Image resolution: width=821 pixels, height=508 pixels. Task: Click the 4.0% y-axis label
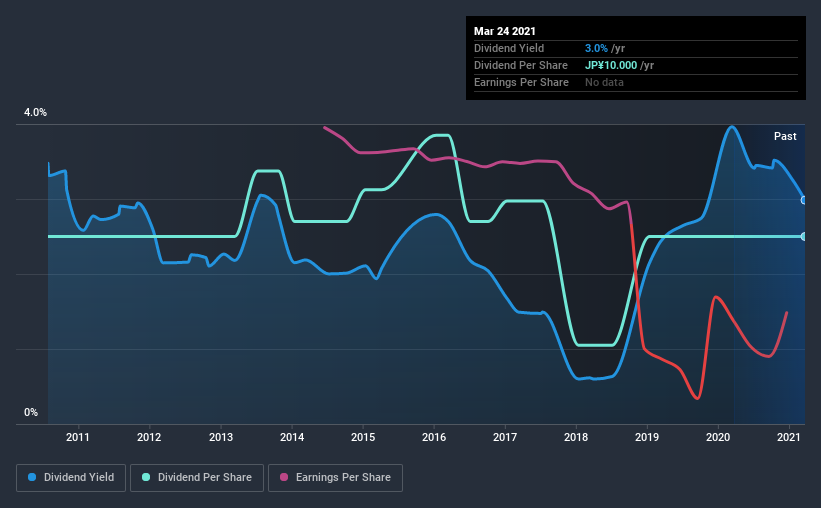click(35, 113)
